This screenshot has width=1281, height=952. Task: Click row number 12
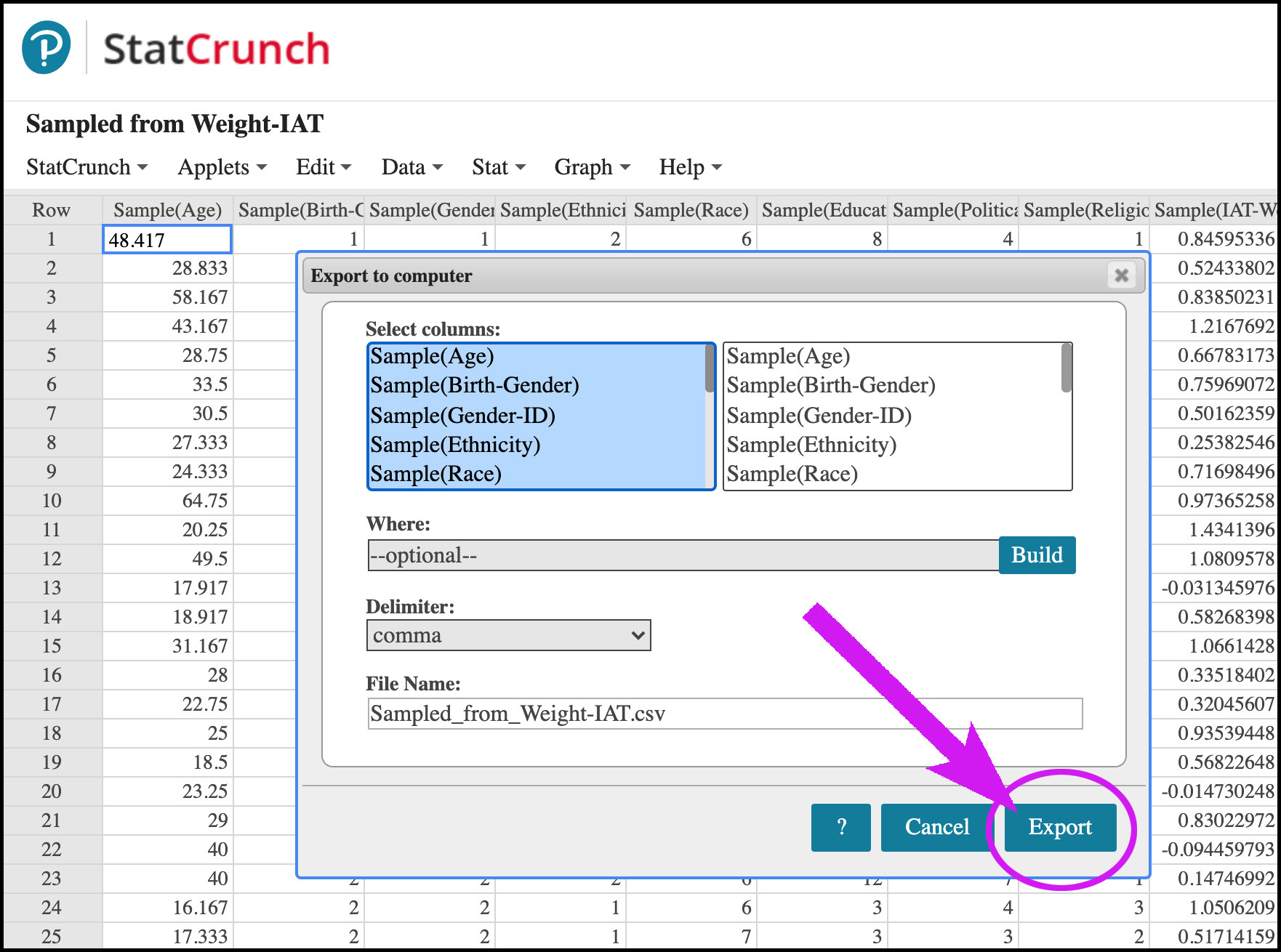pos(52,559)
